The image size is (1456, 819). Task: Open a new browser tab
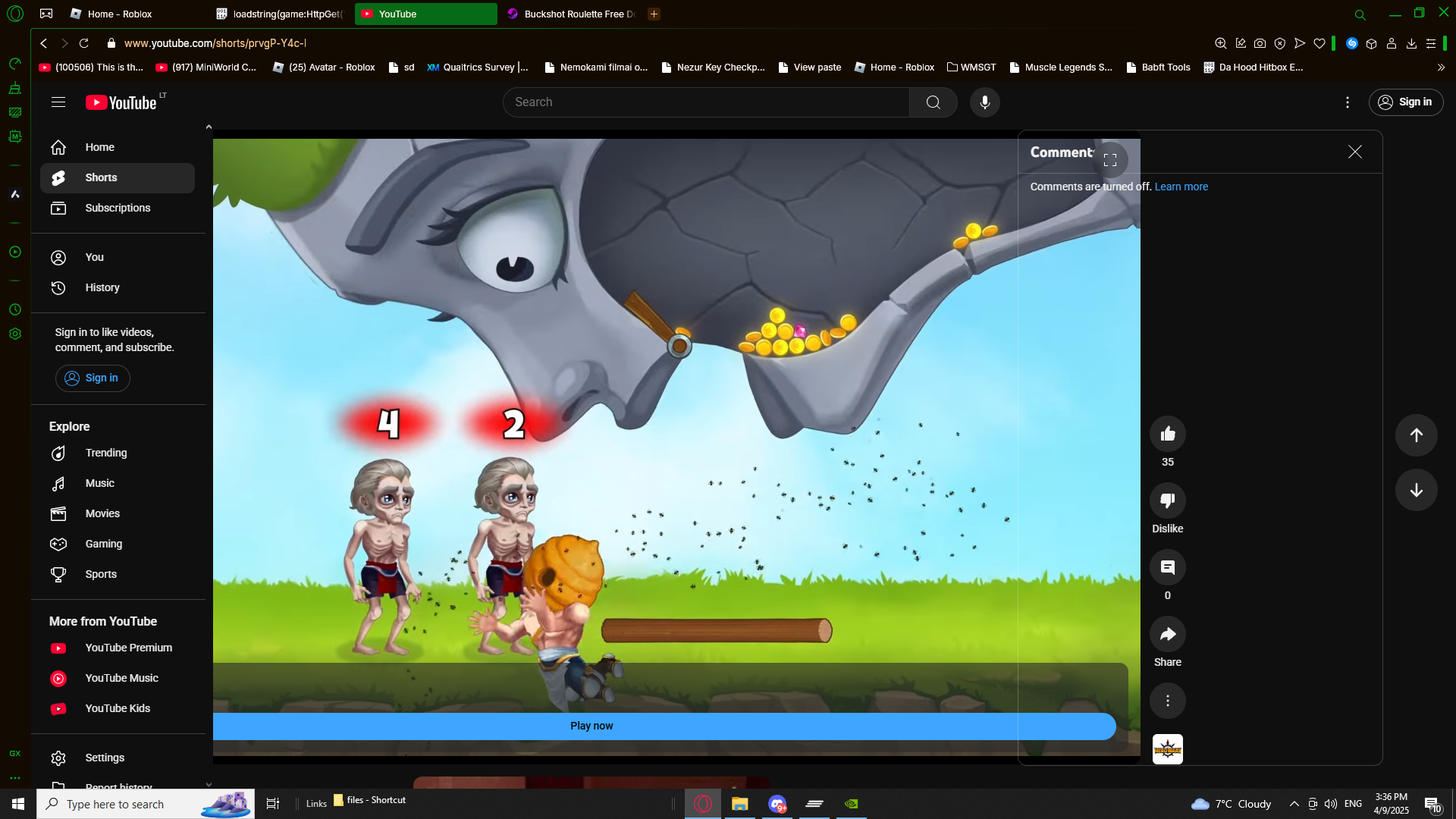pyautogui.click(x=654, y=14)
